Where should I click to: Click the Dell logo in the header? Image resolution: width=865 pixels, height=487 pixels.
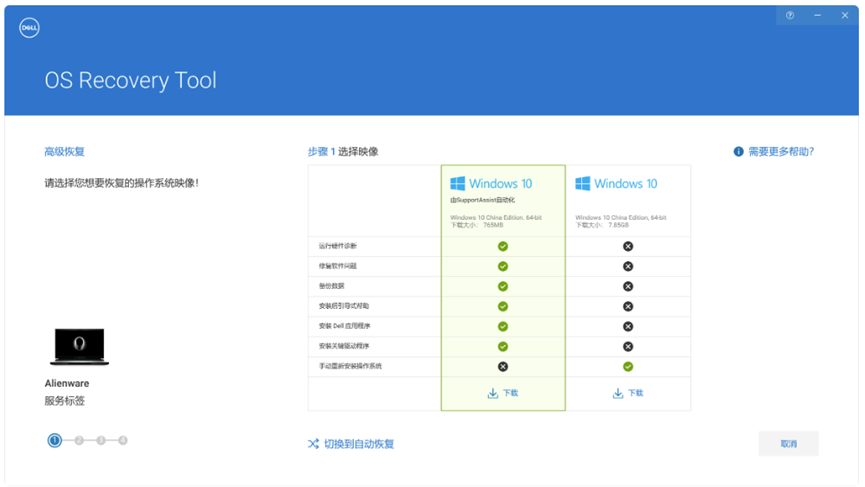pyautogui.click(x=29, y=28)
